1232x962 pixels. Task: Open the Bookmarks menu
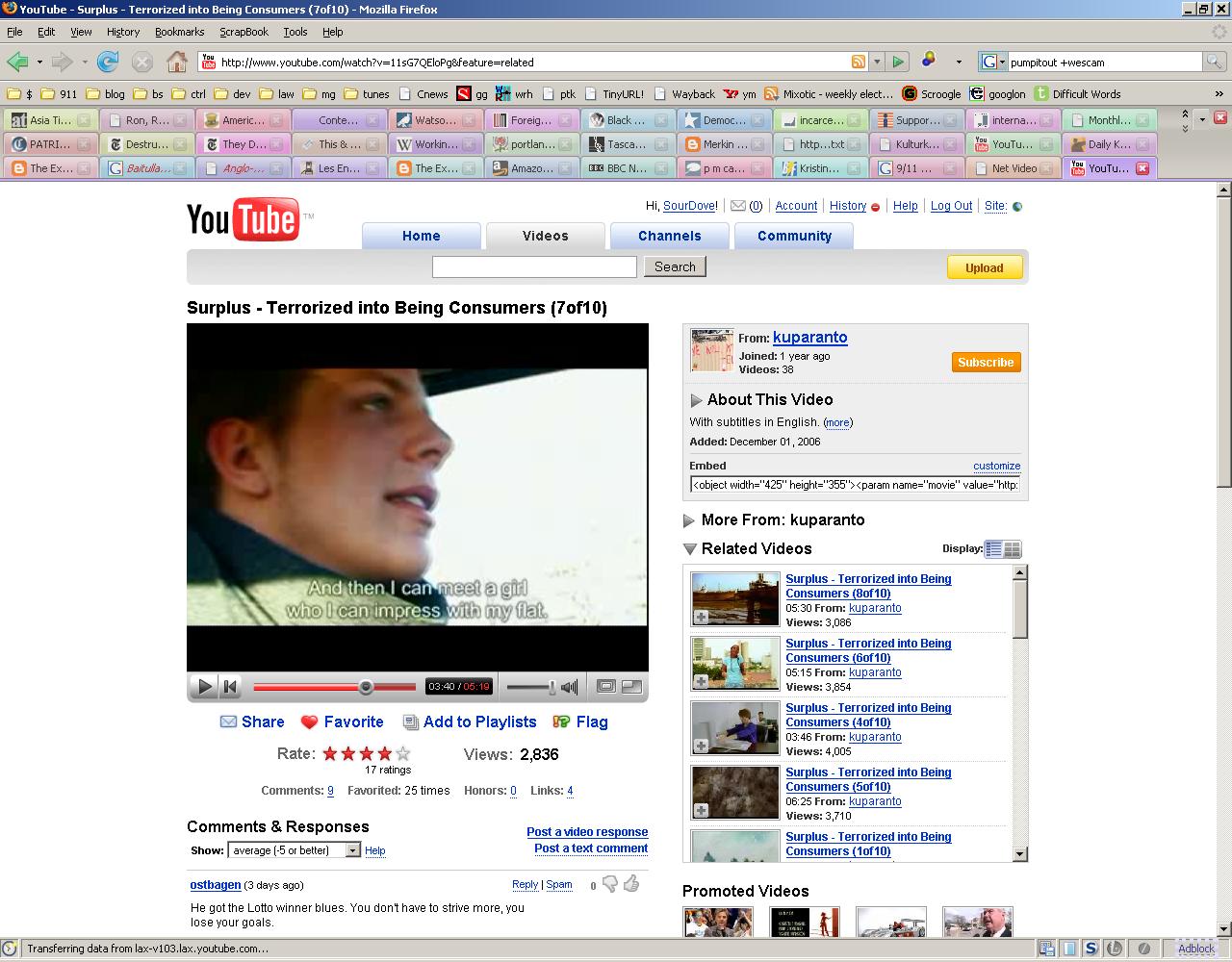(x=179, y=32)
